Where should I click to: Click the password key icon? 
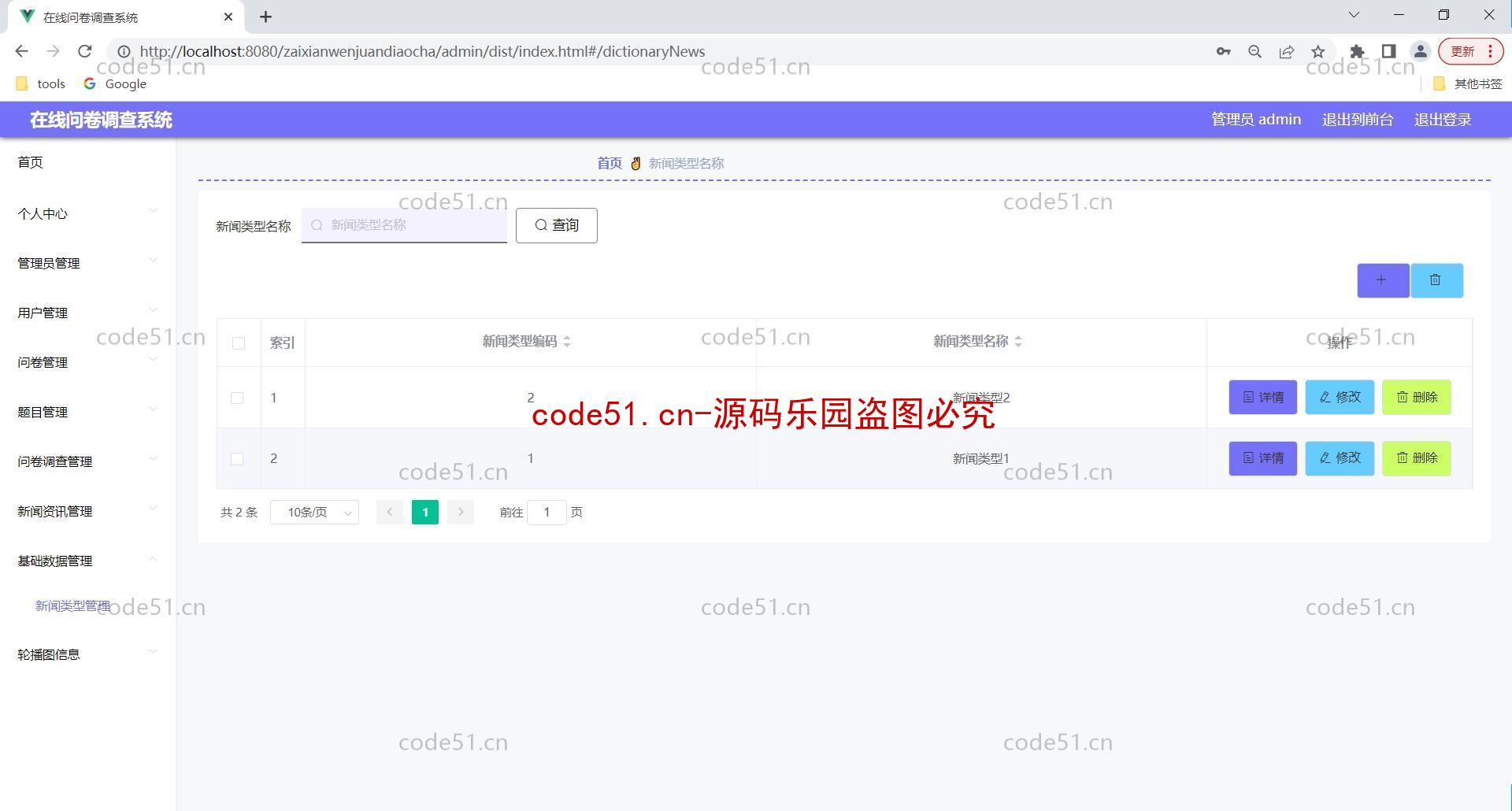1223,51
